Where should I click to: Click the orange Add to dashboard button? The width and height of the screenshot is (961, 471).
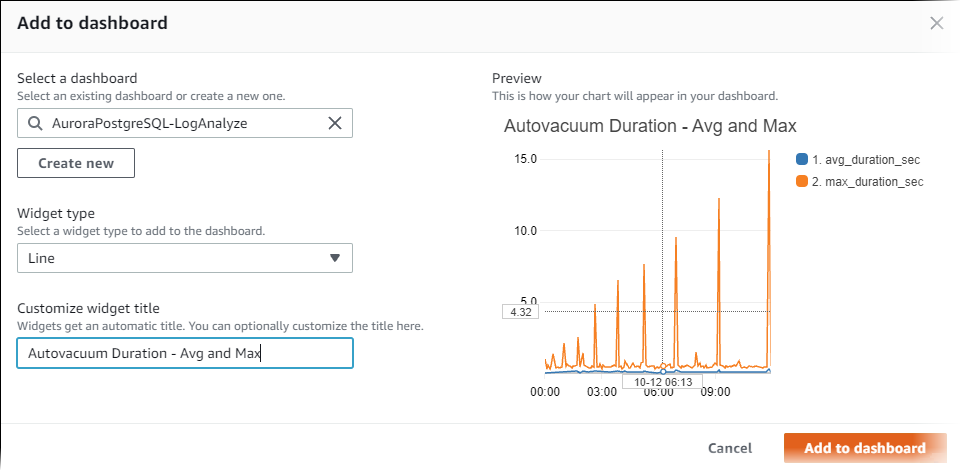coord(865,448)
